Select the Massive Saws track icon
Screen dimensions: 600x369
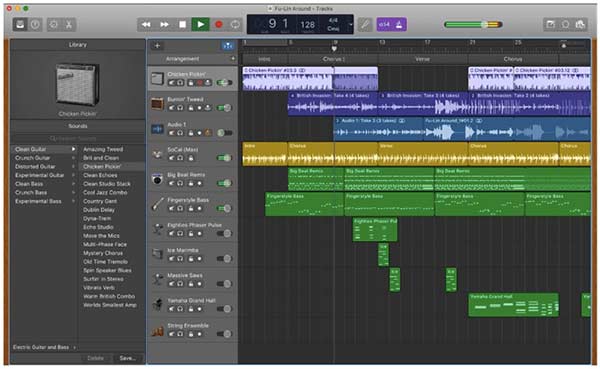(157, 279)
